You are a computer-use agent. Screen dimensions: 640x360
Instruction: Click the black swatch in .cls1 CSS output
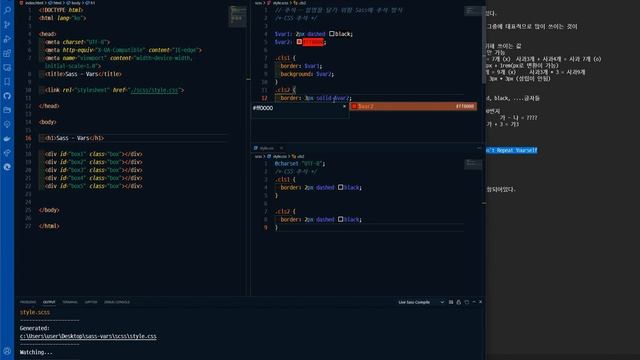(x=340, y=187)
